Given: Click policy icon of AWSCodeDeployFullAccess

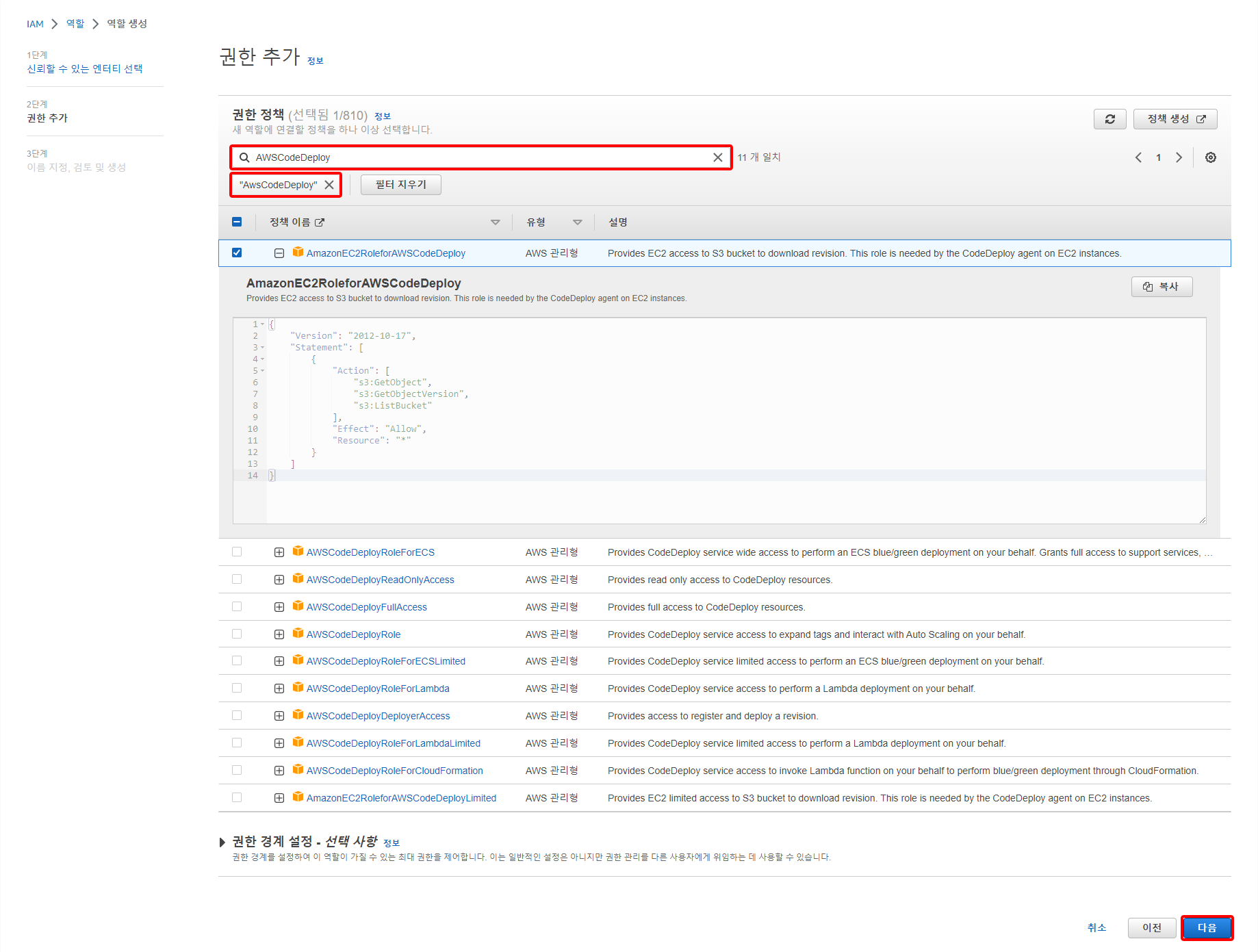Looking at the screenshot, I should [298, 606].
